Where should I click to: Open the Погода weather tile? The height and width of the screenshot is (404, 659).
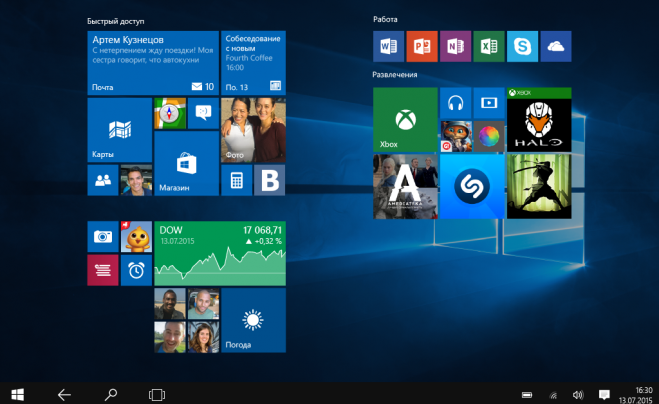[252, 320]
